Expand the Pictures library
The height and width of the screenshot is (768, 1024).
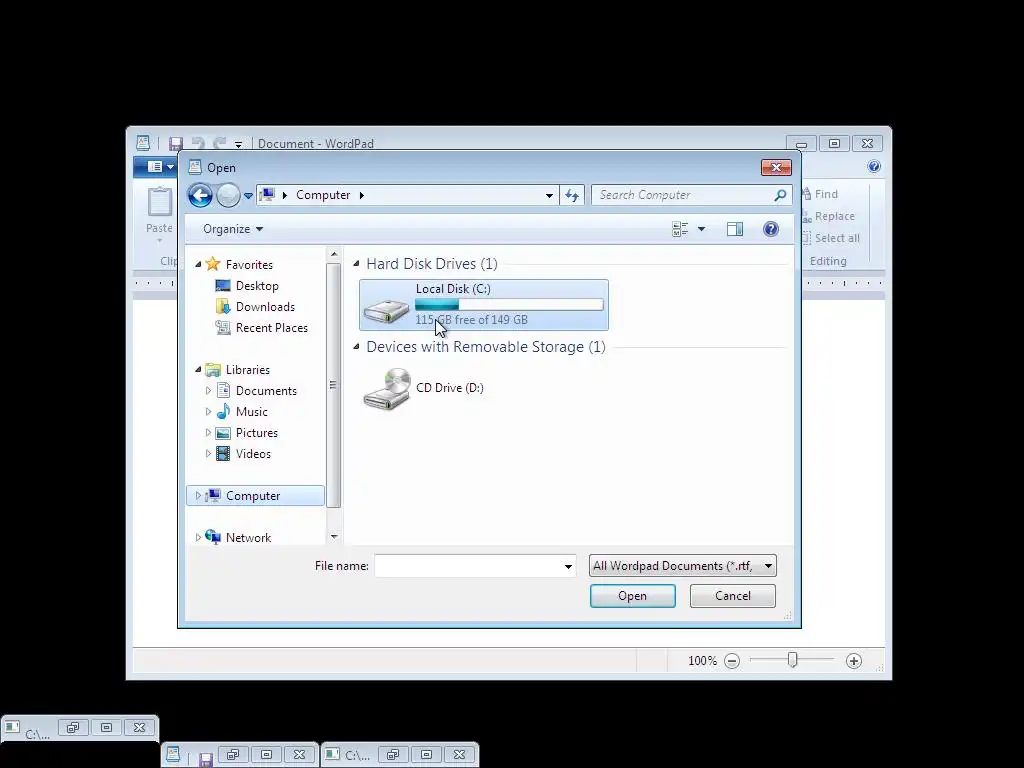coord(208,432)
